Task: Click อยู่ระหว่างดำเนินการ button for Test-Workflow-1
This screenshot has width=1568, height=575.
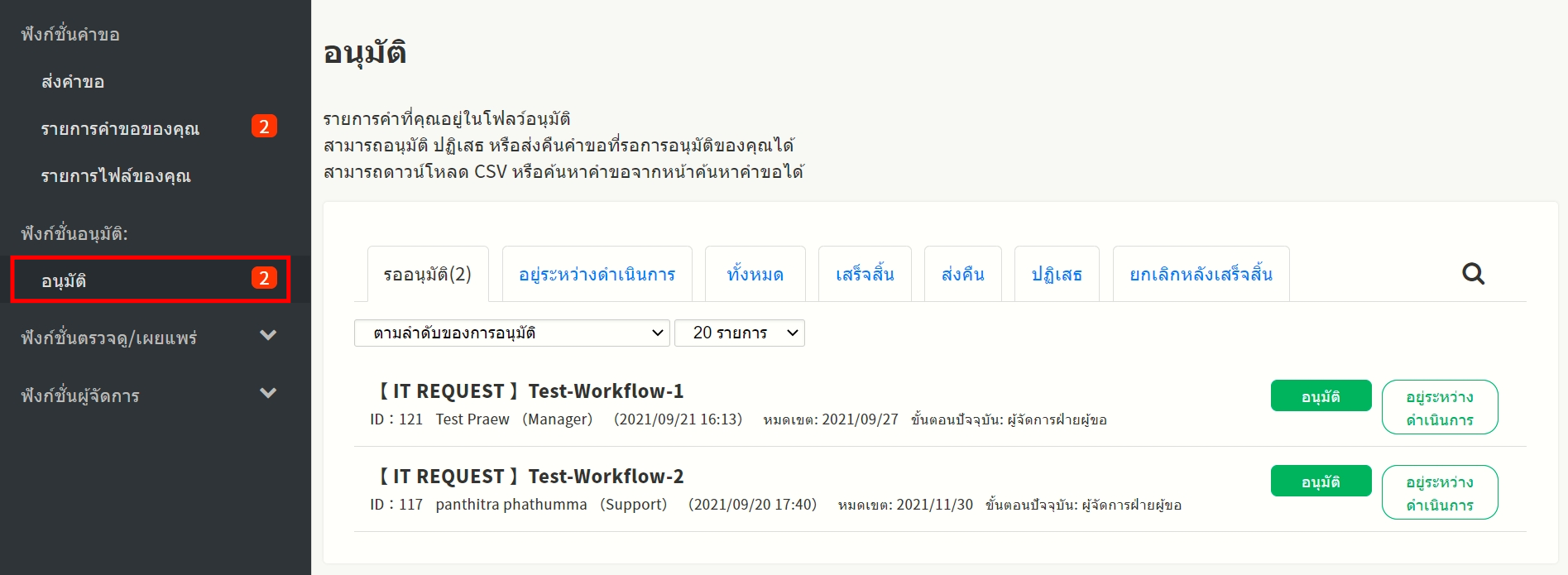Action: (1439, 407)
